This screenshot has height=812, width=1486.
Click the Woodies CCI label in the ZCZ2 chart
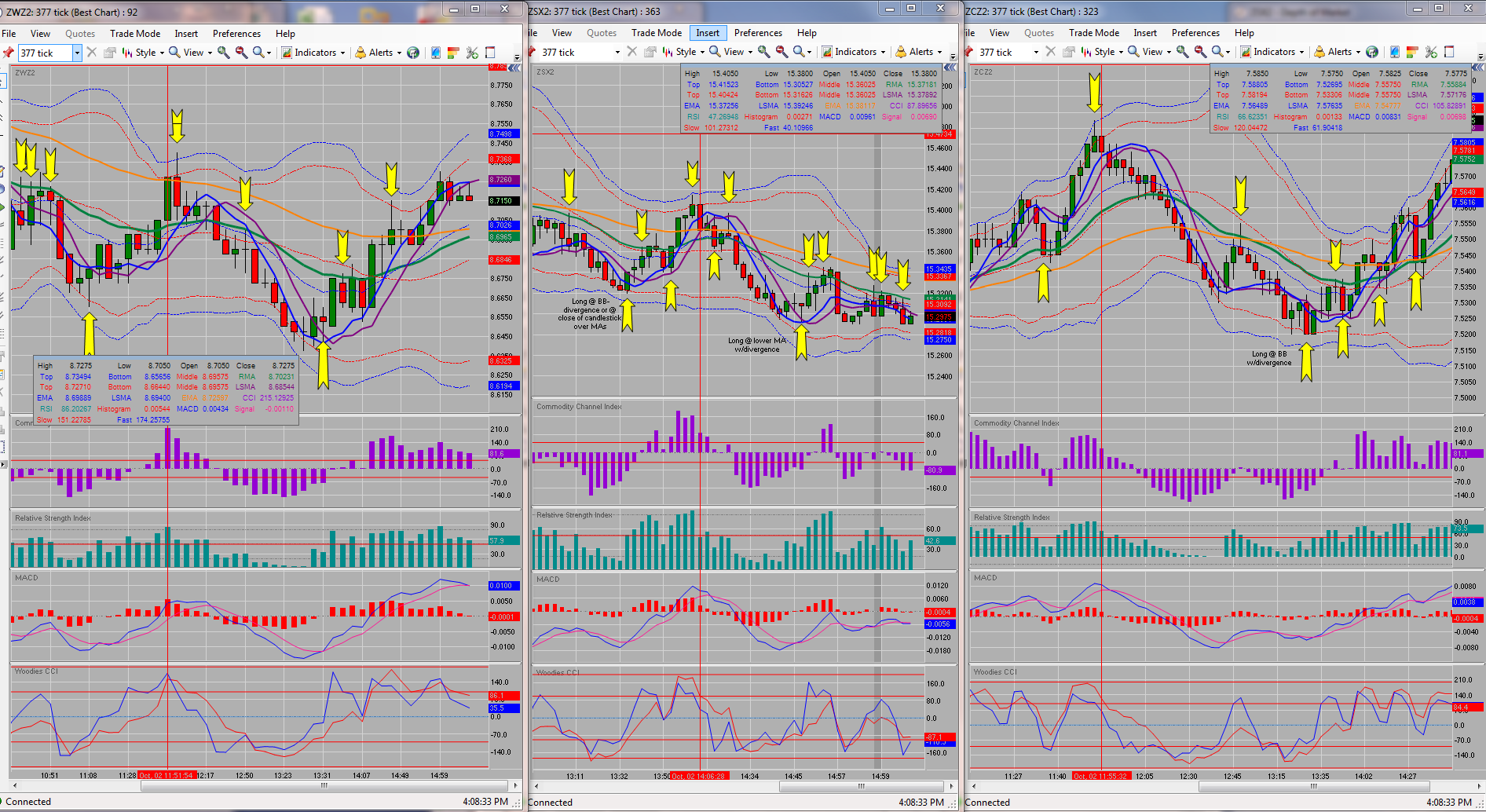(995, 672)
